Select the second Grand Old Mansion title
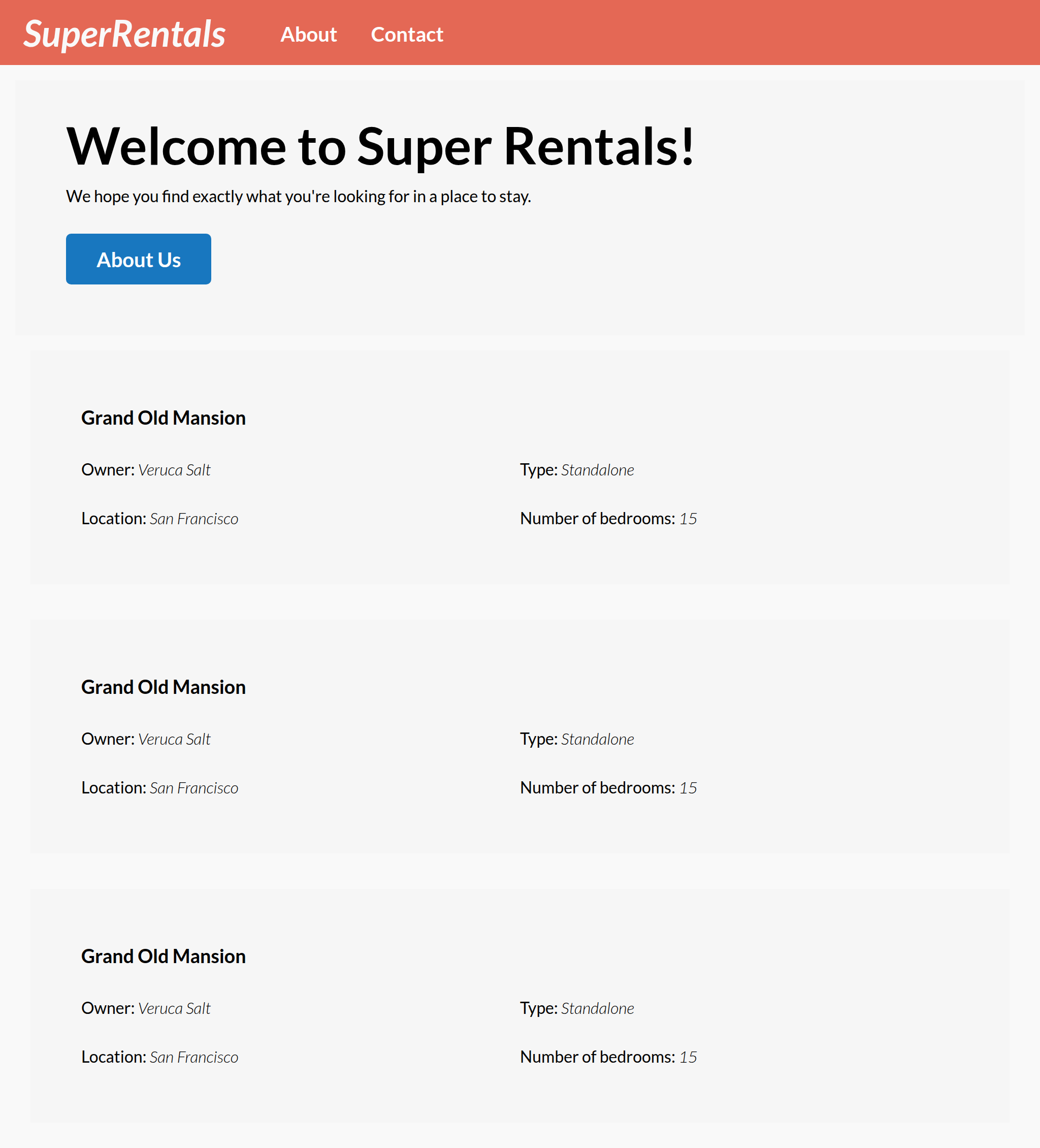1040x1148 pixels. (164, 687)
